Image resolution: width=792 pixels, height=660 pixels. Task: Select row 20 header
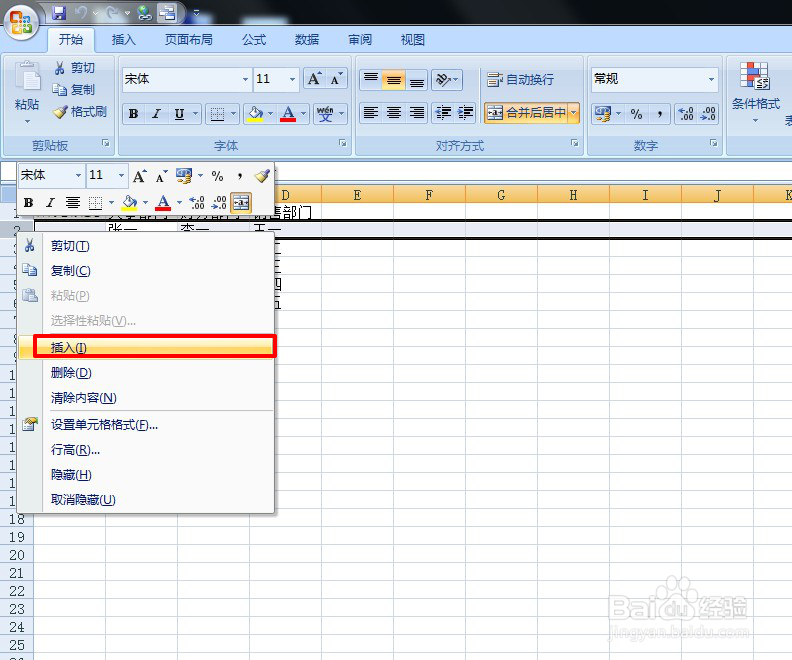(x=17, y=555)
